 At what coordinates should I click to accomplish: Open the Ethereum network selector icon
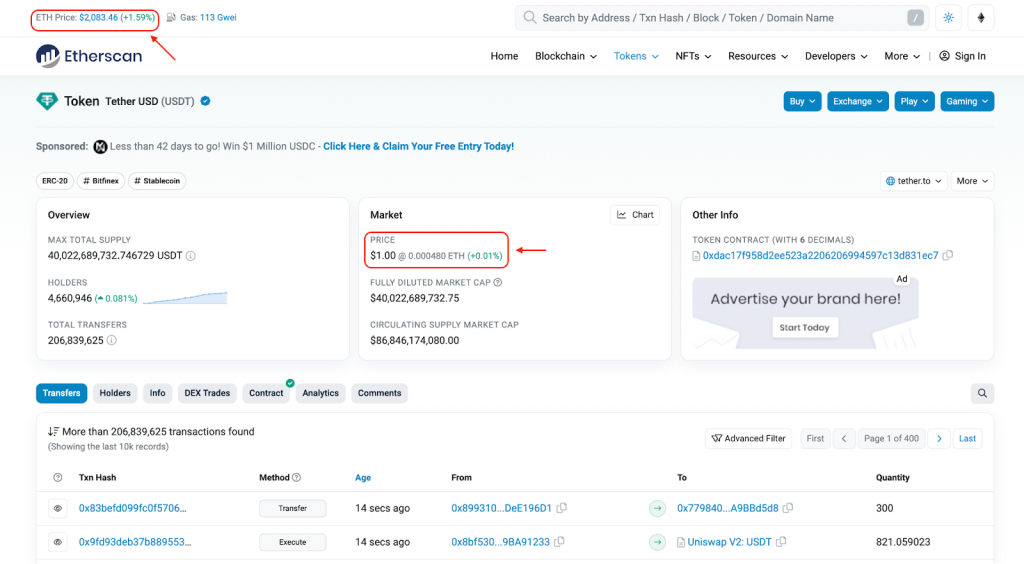(x=981, y=18)
